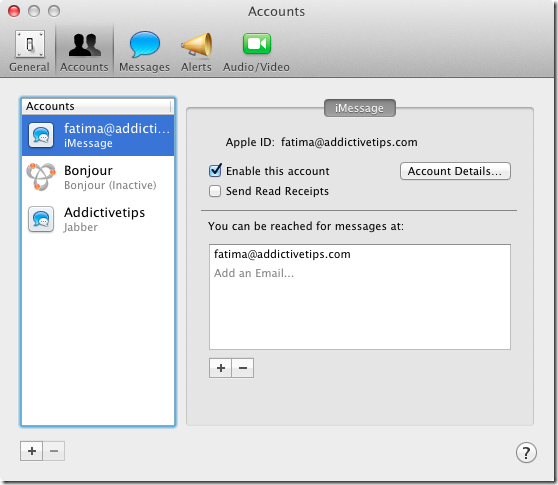Open help with question mark button

coord(526,453)
